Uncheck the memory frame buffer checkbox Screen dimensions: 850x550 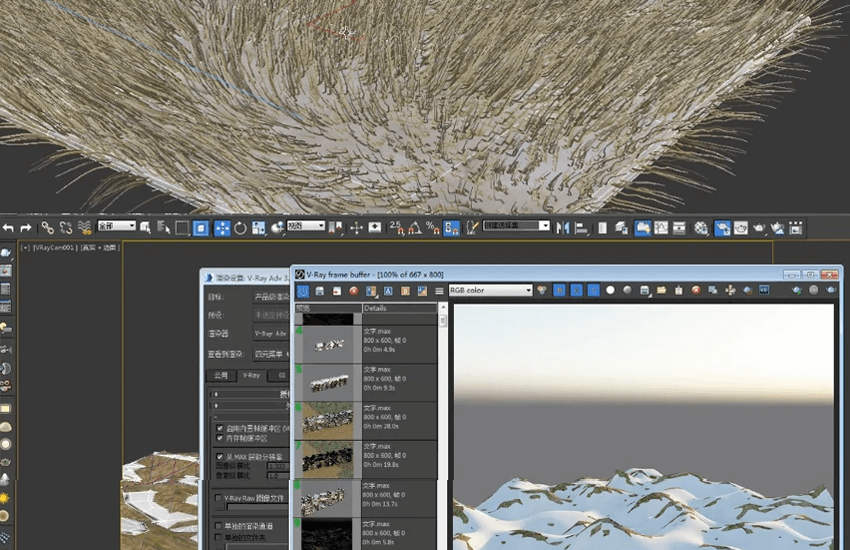(220, 438)
